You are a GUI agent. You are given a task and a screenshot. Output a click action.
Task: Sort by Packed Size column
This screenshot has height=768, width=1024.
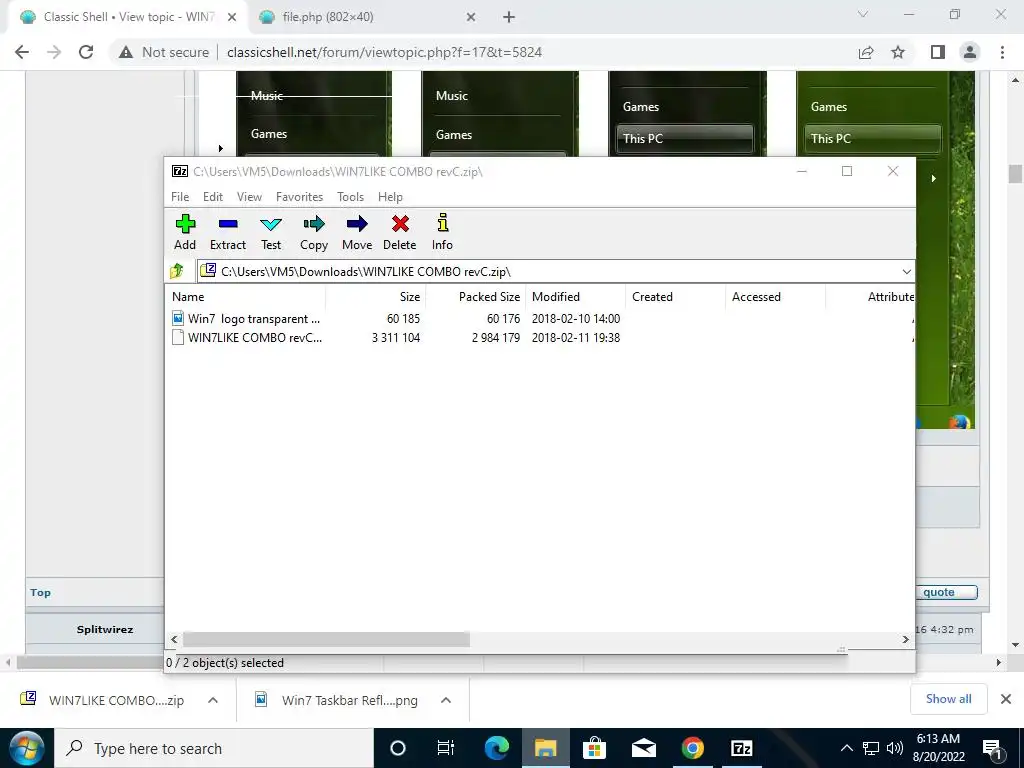475,296
